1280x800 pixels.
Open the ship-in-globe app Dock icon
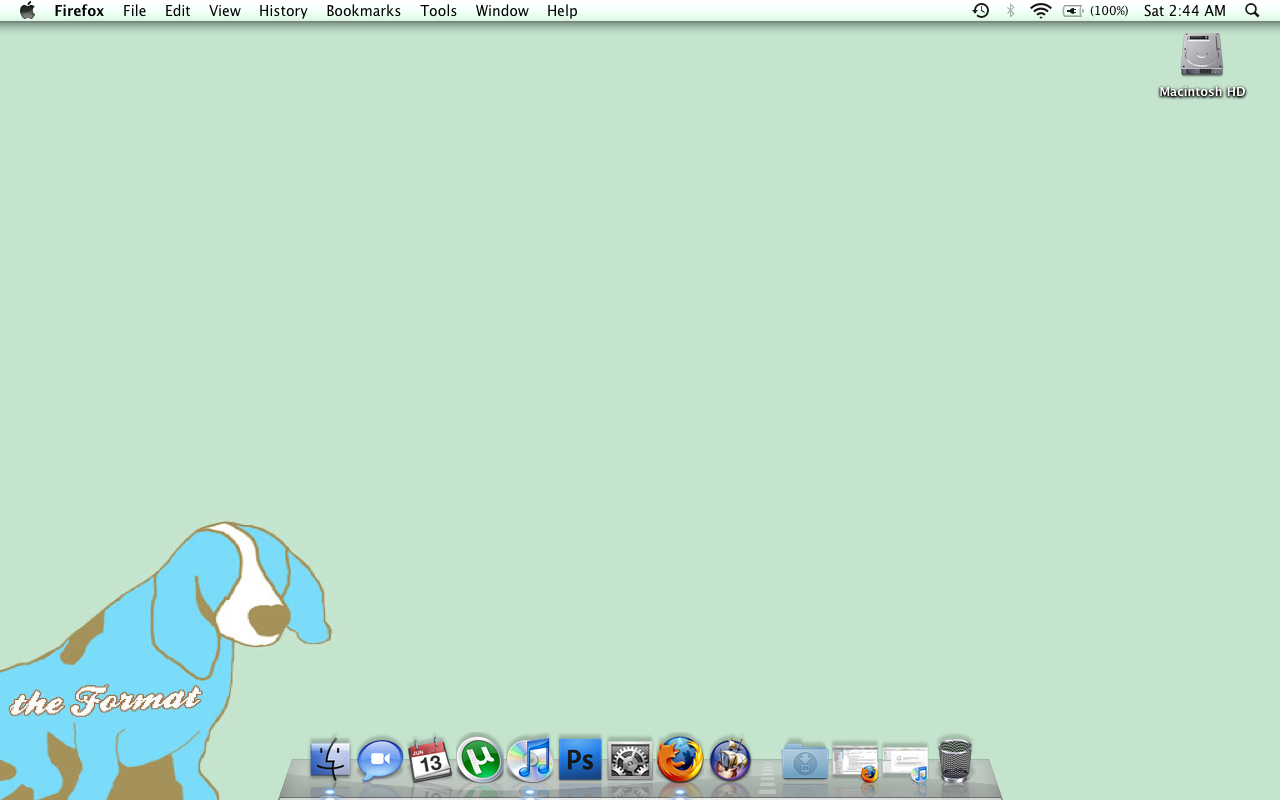[730, 760]
